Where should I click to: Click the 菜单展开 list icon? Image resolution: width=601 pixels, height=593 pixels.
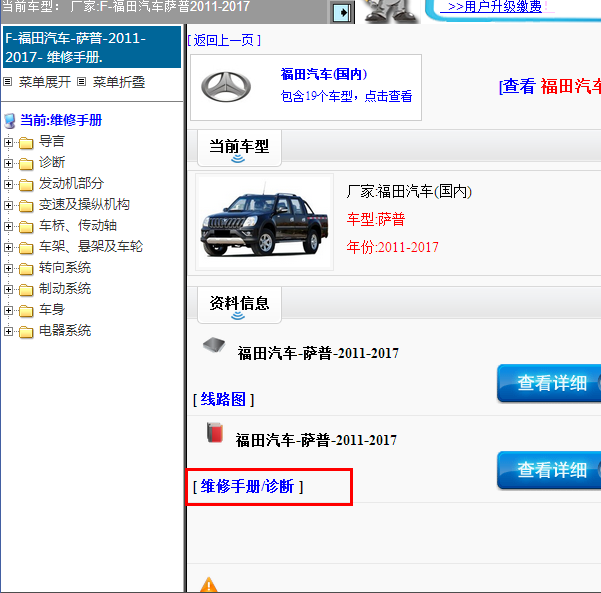(x=8, y=82)
